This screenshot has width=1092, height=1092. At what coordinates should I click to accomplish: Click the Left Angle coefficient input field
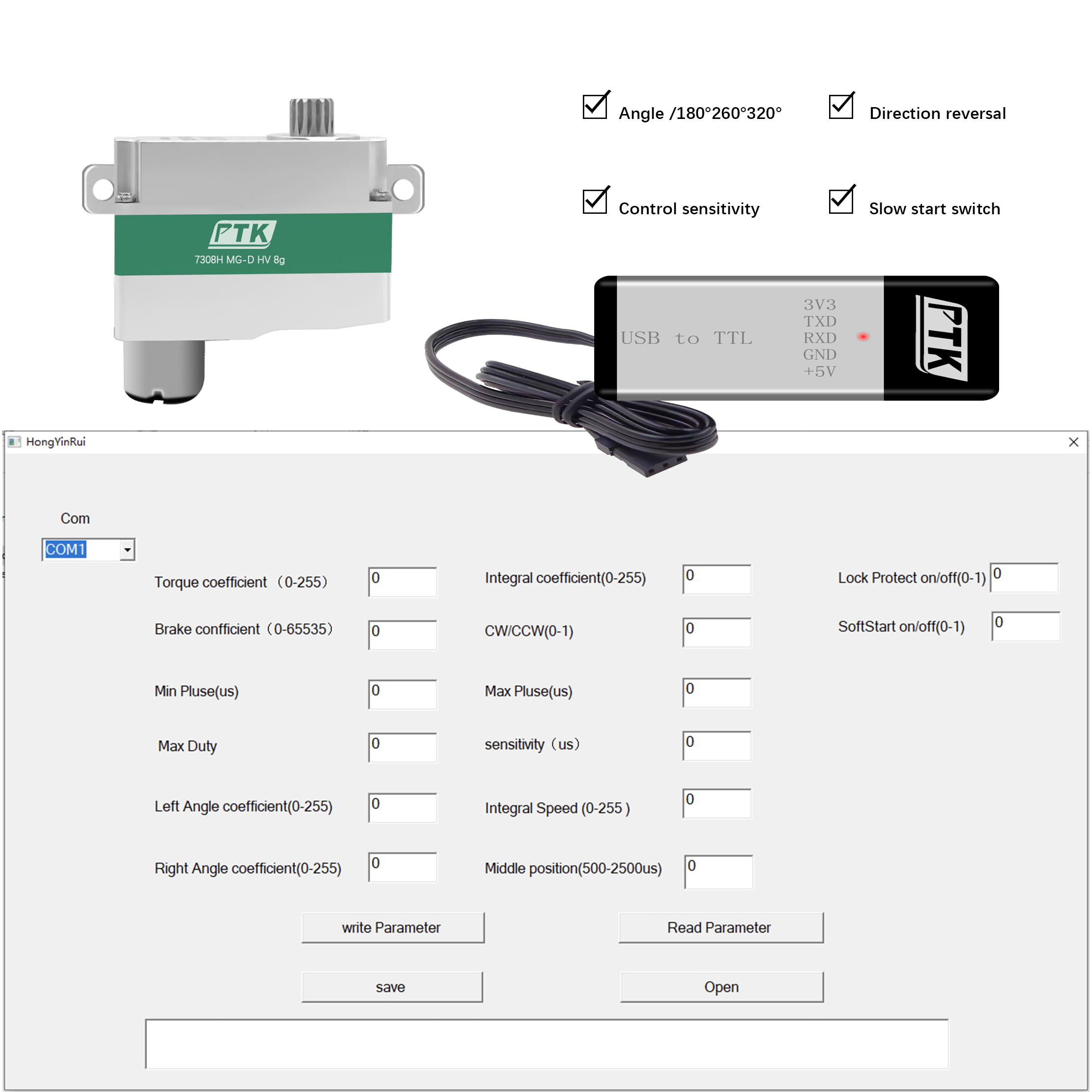click(402, 807)
